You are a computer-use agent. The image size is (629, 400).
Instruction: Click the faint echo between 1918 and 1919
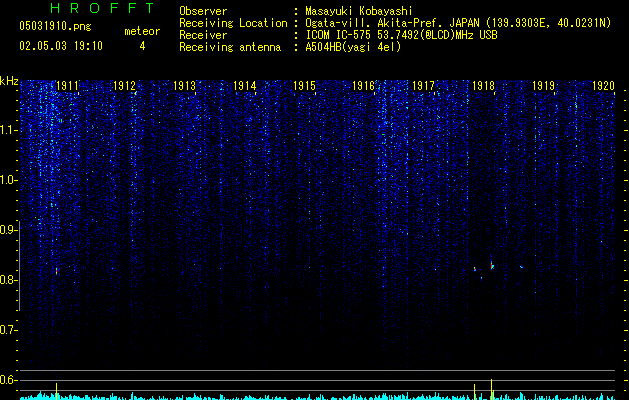click(x=521, y=267)
